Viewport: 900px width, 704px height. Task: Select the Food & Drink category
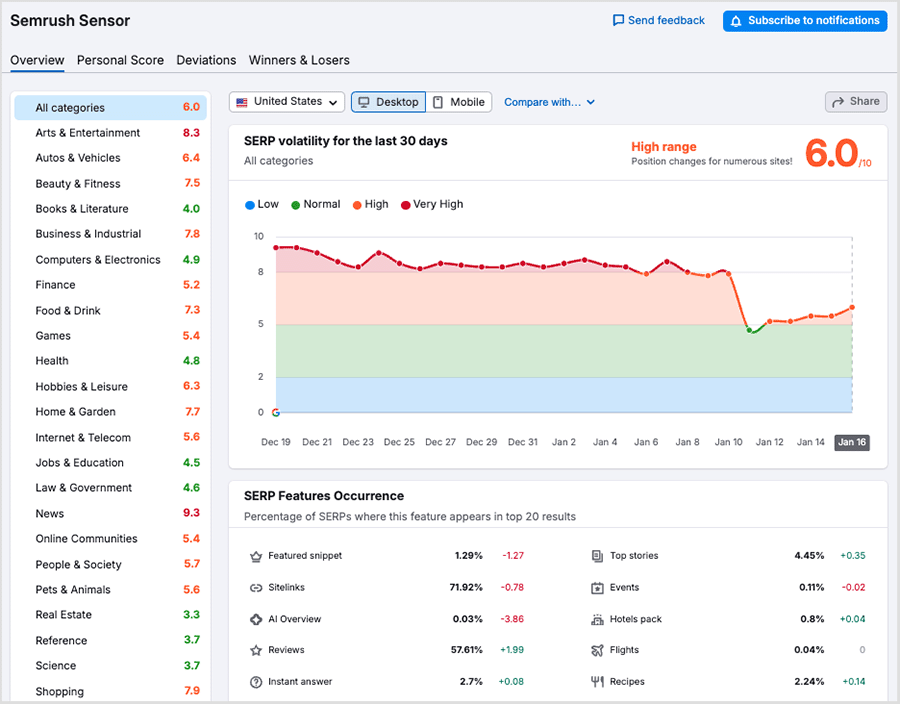coord(110,310)
